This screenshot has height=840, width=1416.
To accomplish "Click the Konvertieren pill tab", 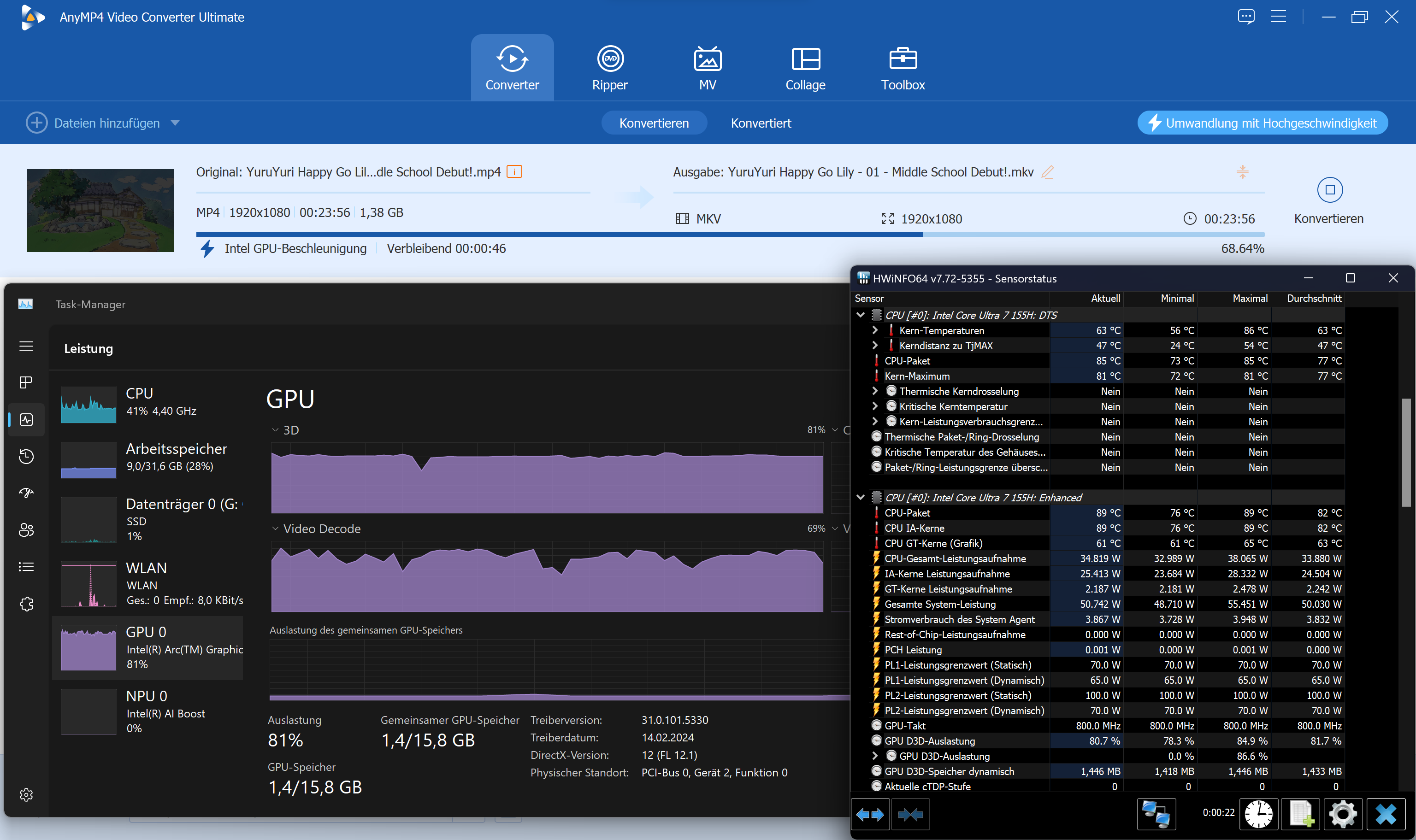I will [x=654, y=123].
